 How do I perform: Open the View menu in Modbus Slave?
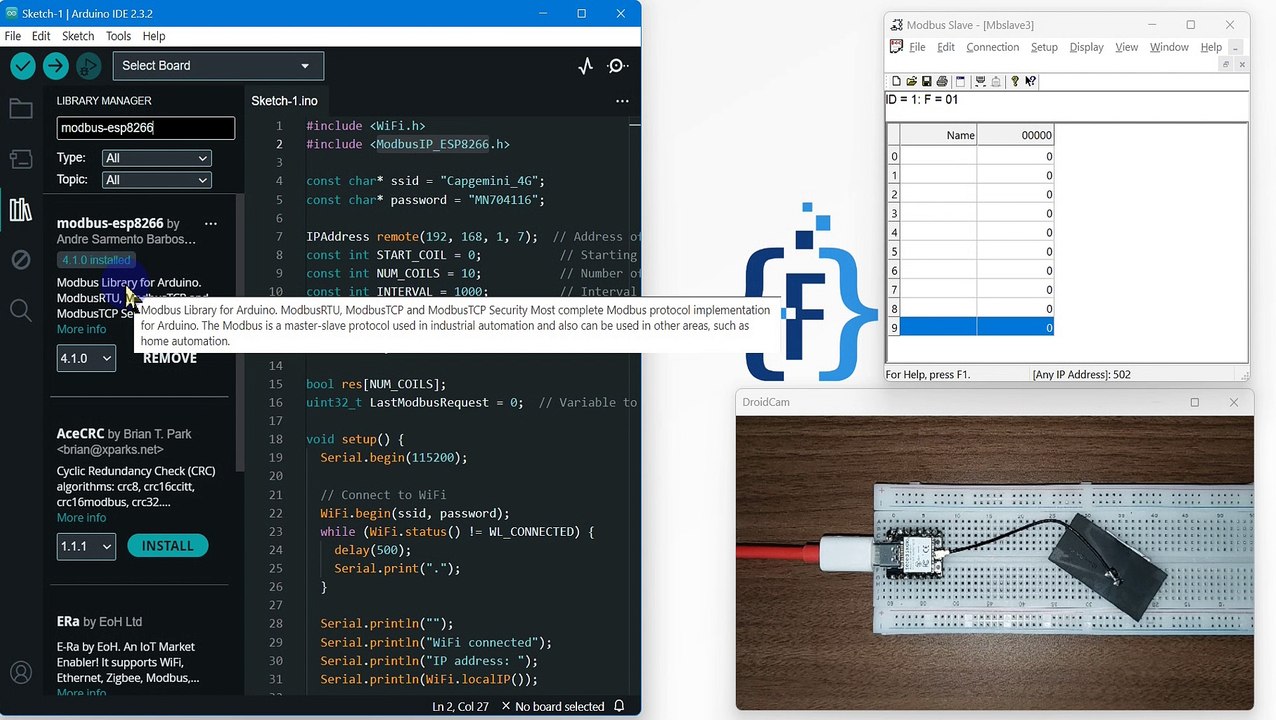[1126, 47]
